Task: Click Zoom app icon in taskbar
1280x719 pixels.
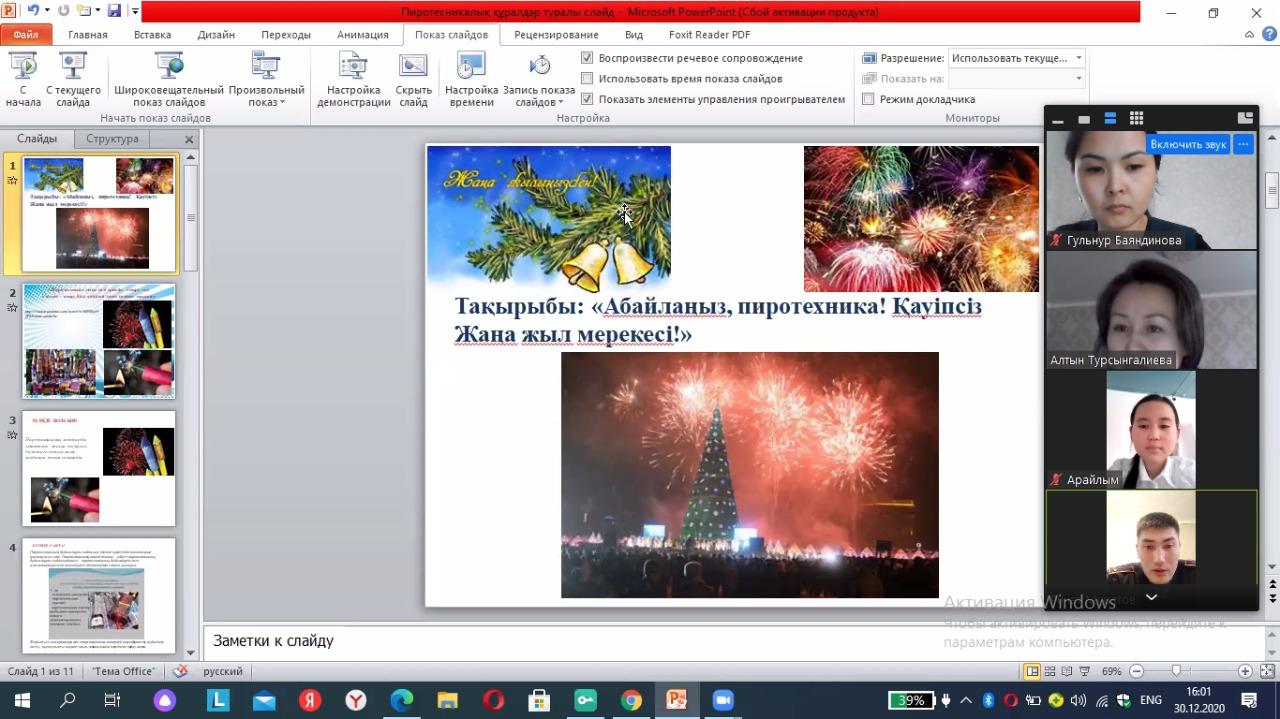Action: (x=722, y=700)
